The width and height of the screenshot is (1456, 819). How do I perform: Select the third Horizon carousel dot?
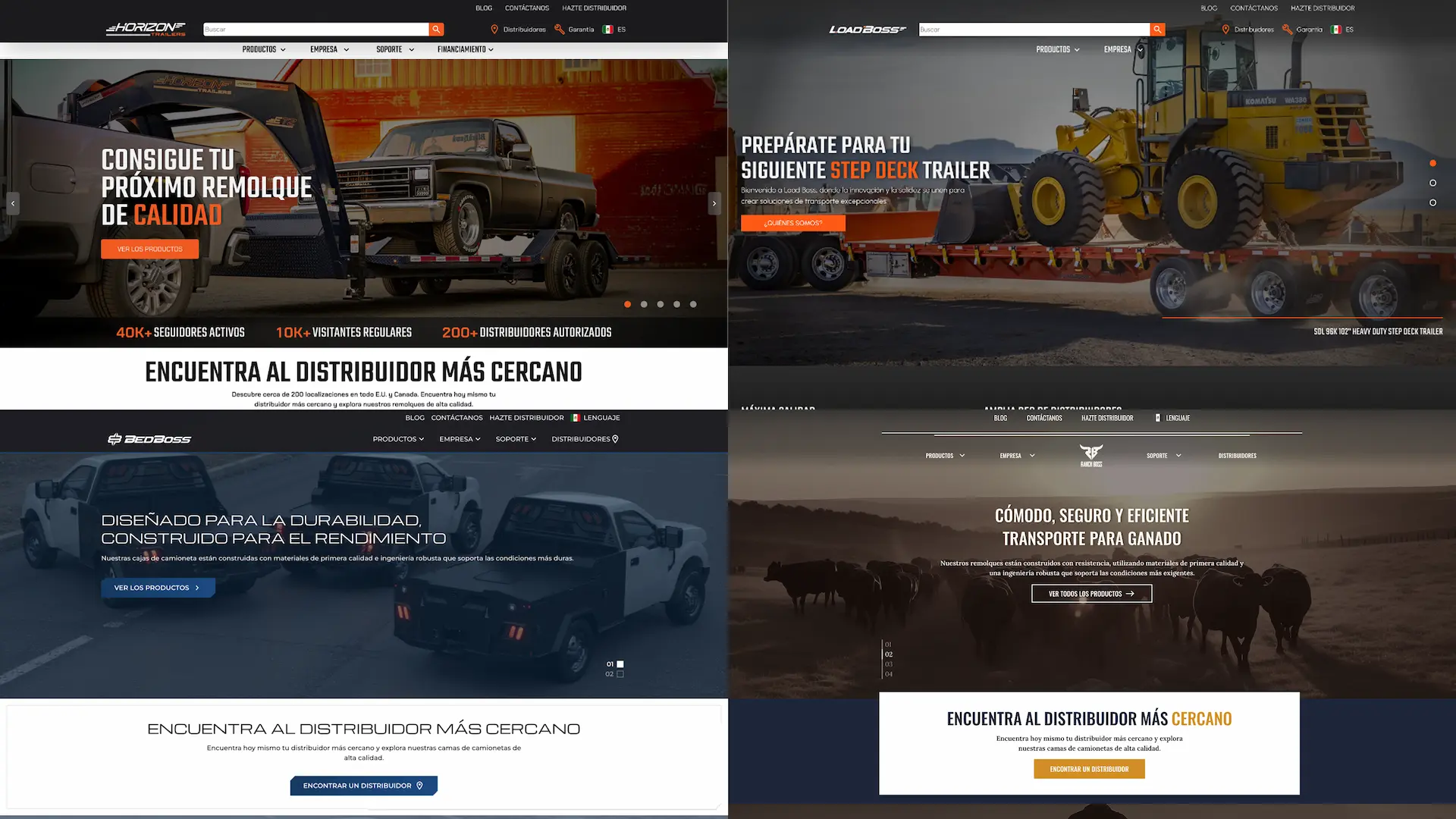661,304
